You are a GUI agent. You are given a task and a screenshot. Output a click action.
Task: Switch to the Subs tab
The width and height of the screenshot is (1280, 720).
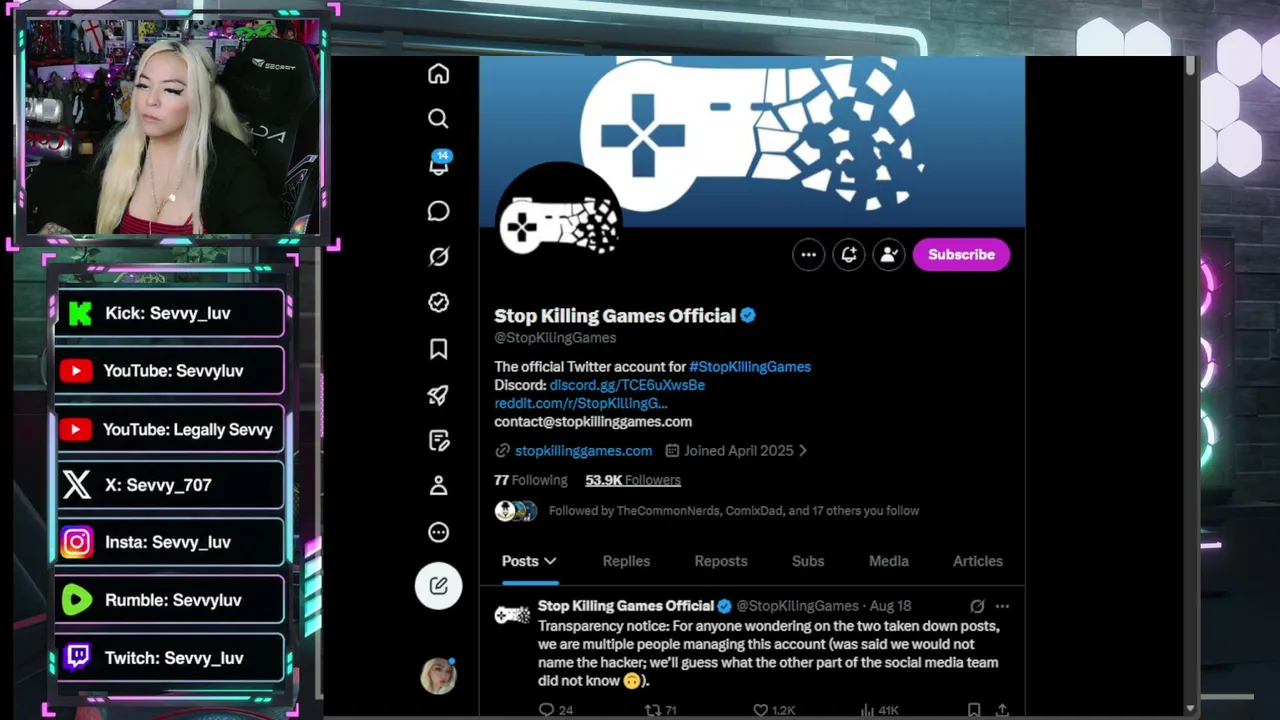coord(808,561)
